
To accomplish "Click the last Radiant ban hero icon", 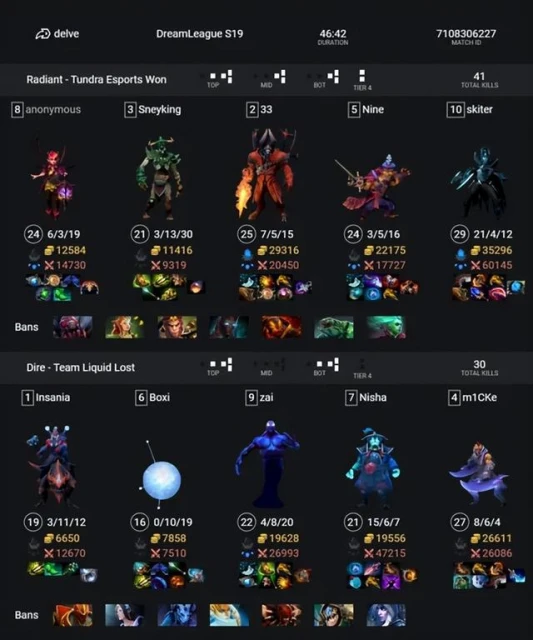I will [386, 327].
